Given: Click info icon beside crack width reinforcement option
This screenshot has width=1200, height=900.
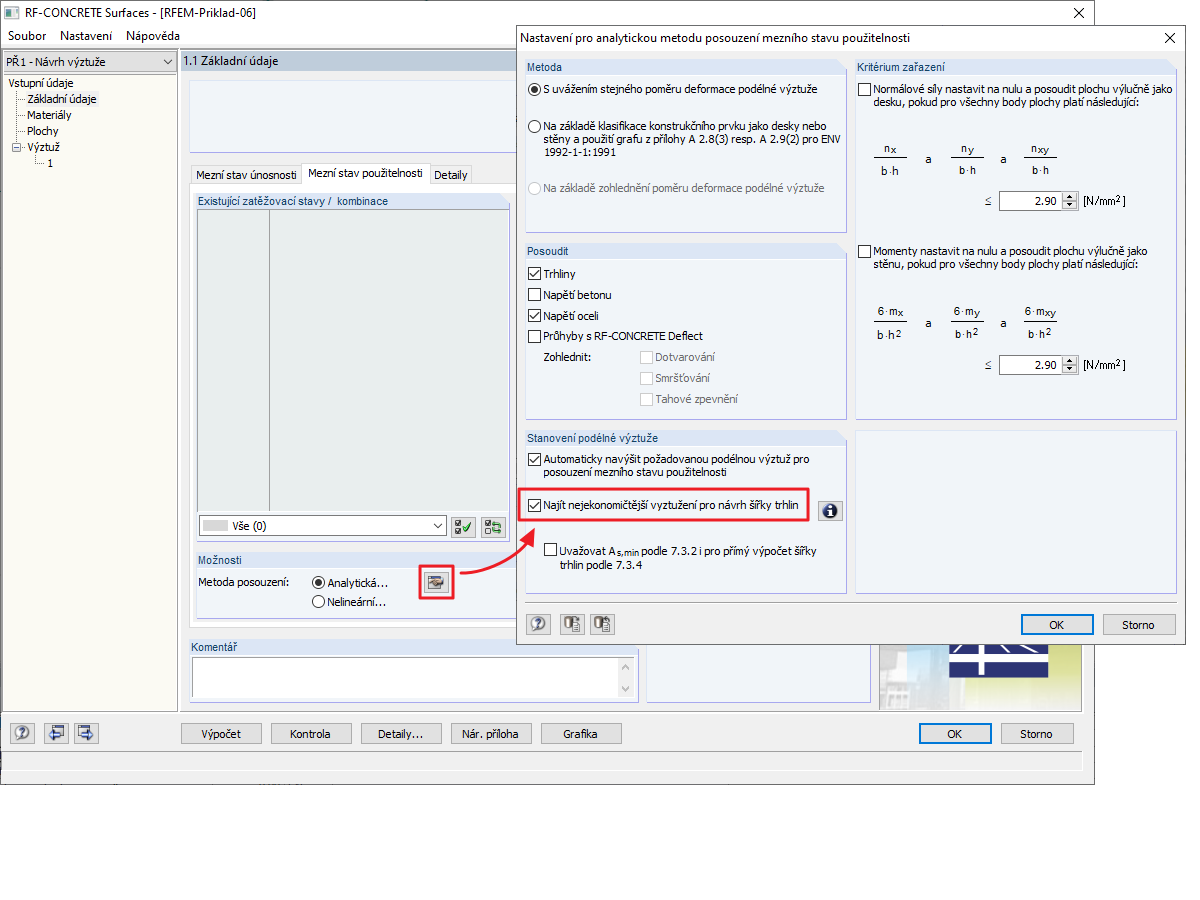Looking at the screenshot, I should (x=830, y=511).
